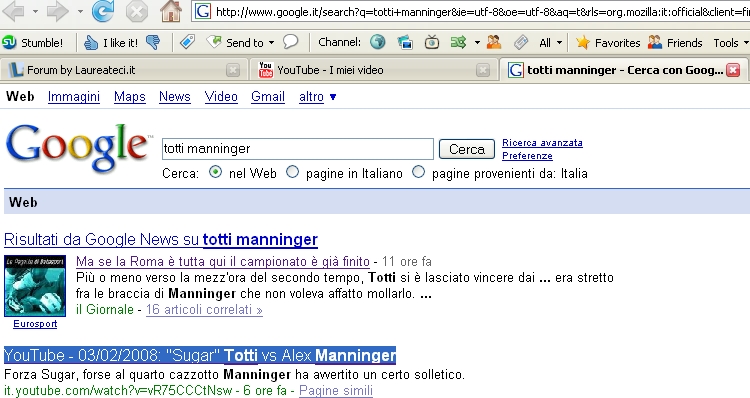
Task: Open Gmail link
Action: (x=268, y=97)
